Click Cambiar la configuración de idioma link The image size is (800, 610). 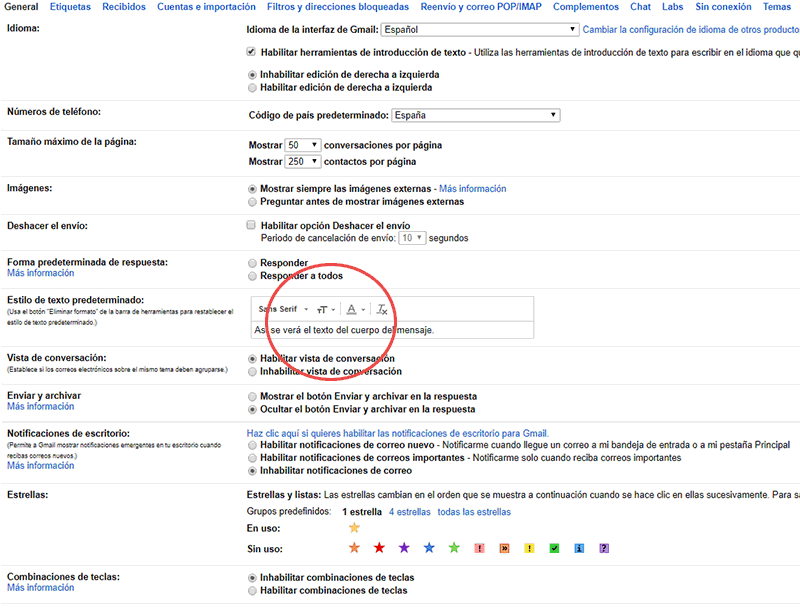pyautogui.click(x=691, y=30)
